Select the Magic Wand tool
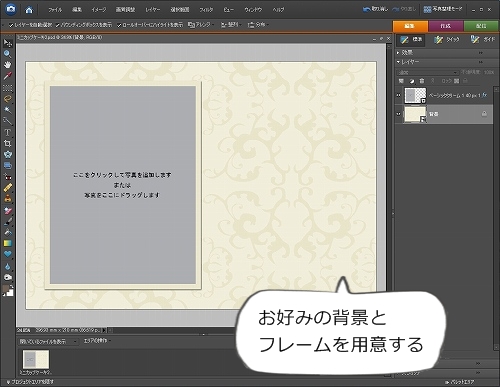Viewport: 500px width, 387px height. pos(7,110)
